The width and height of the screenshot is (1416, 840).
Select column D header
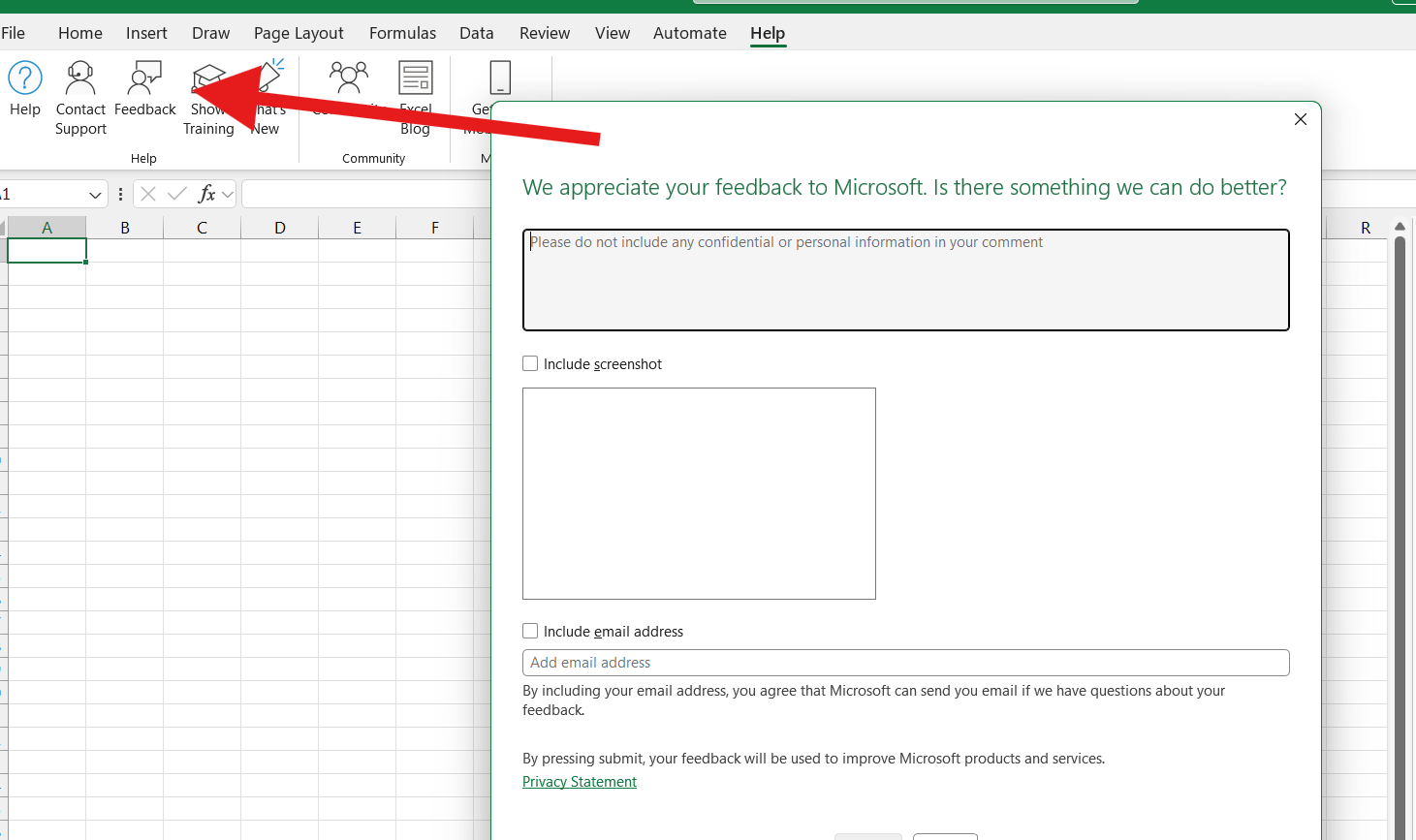[280, 228]
